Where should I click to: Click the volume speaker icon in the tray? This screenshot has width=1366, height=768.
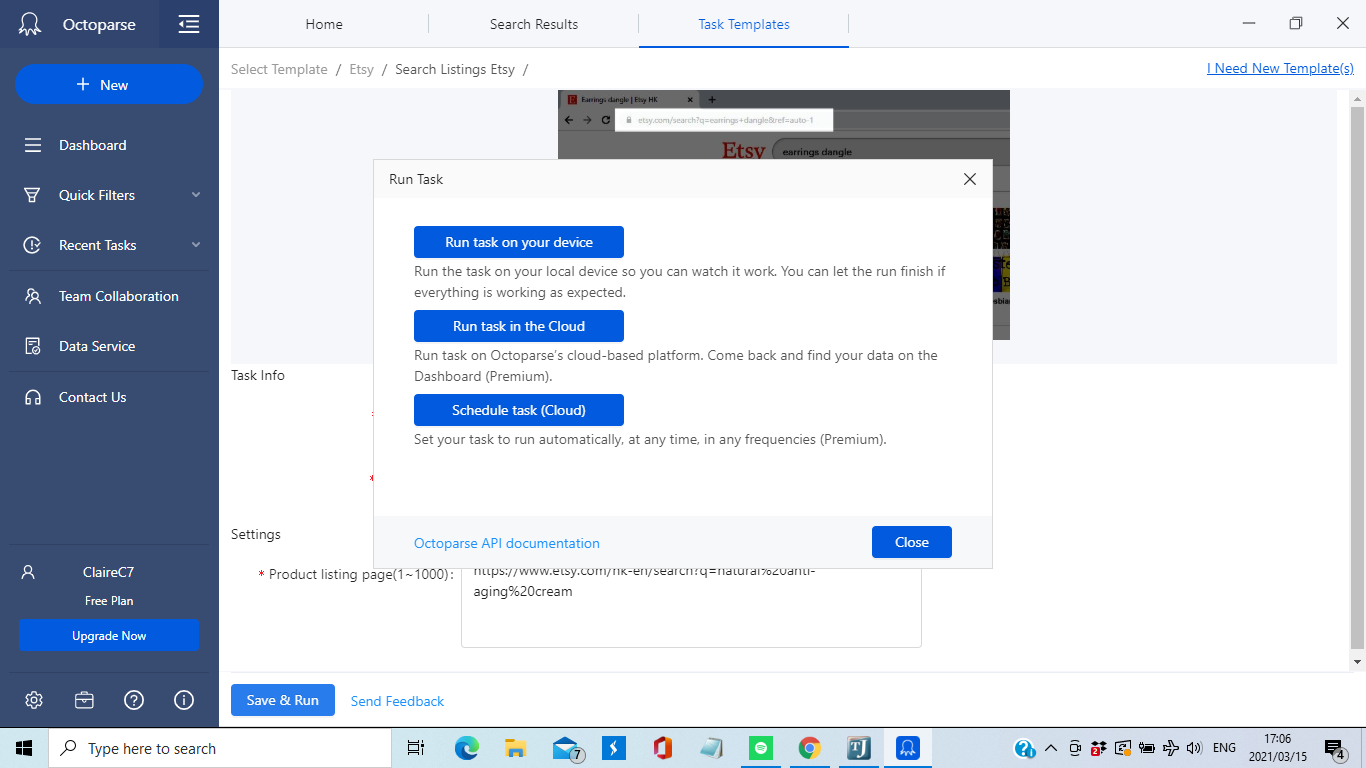(x=1193, y=748)
